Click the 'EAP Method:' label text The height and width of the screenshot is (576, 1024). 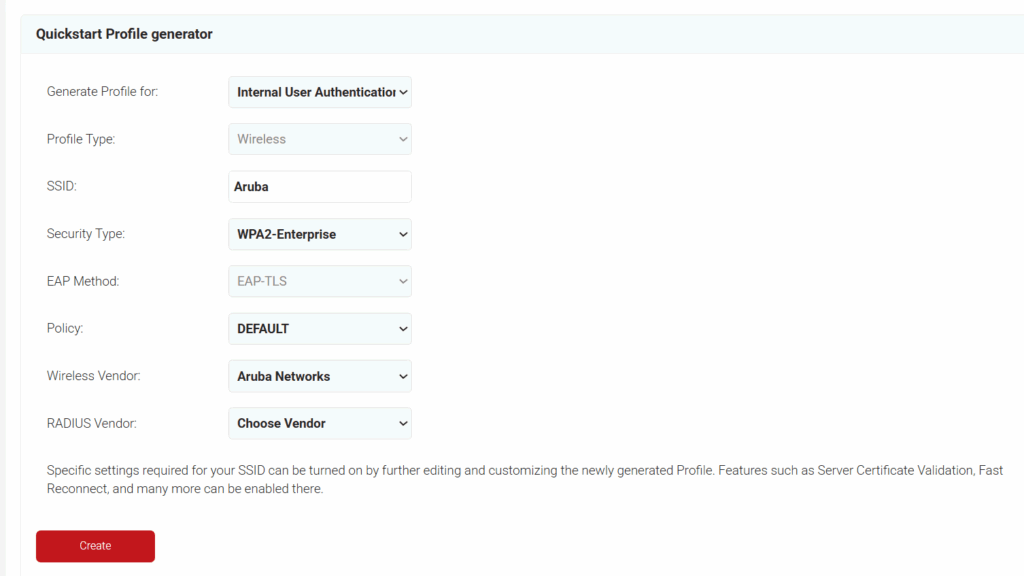pos(83,281)
